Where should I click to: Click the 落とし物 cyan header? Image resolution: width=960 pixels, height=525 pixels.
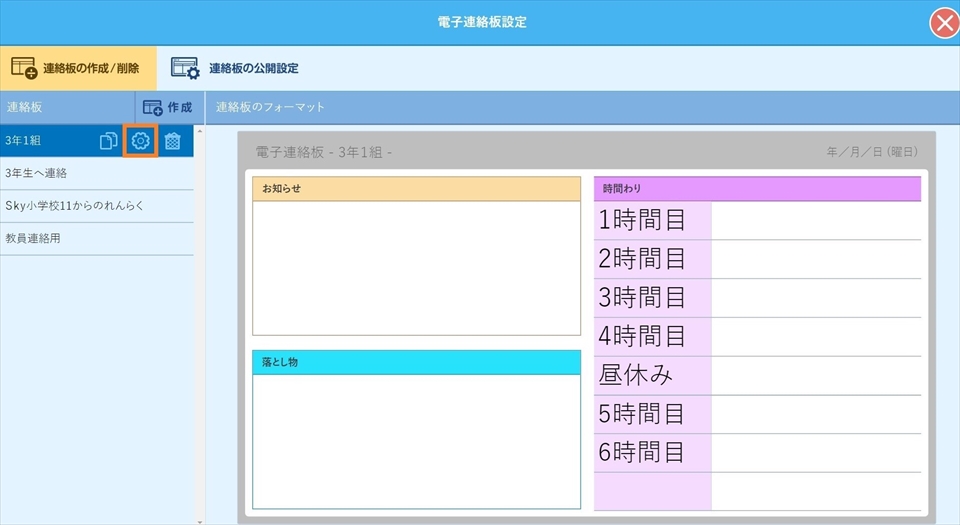[416, 362]
